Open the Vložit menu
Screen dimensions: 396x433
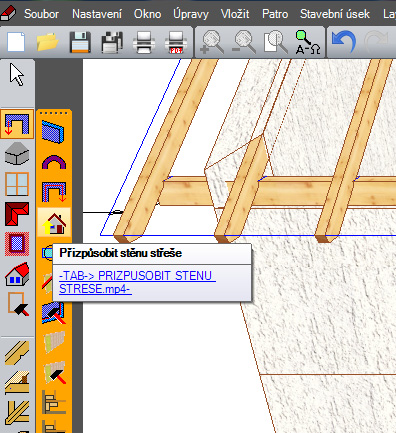click(x=235, y=14)
